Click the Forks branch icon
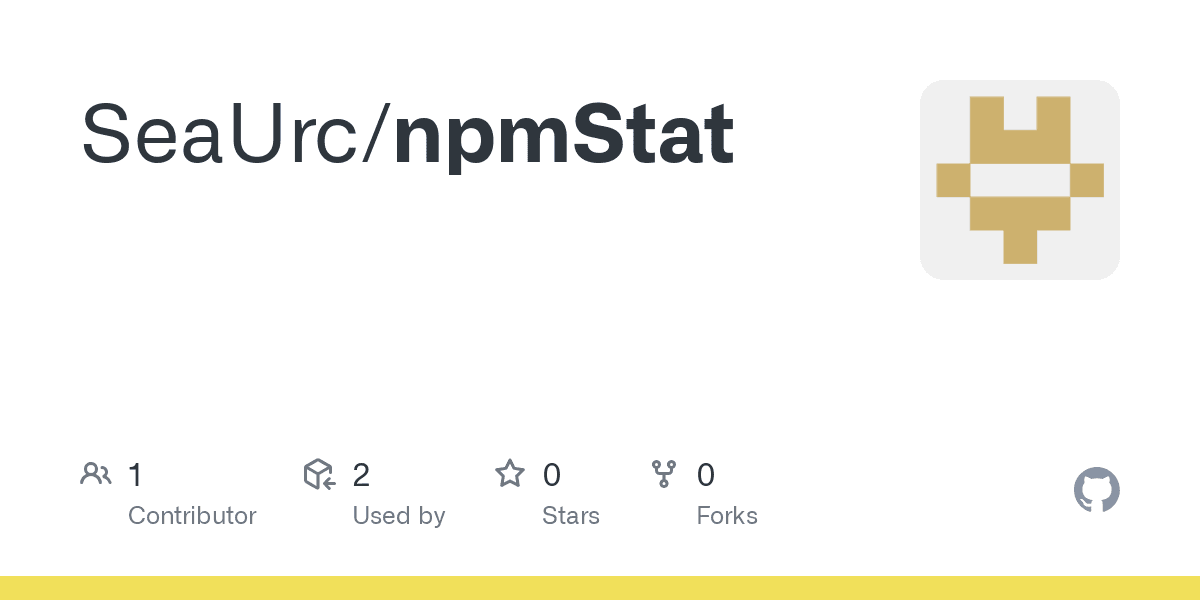The height and width of the screenshot is (600, 1200). coord(664,474)
